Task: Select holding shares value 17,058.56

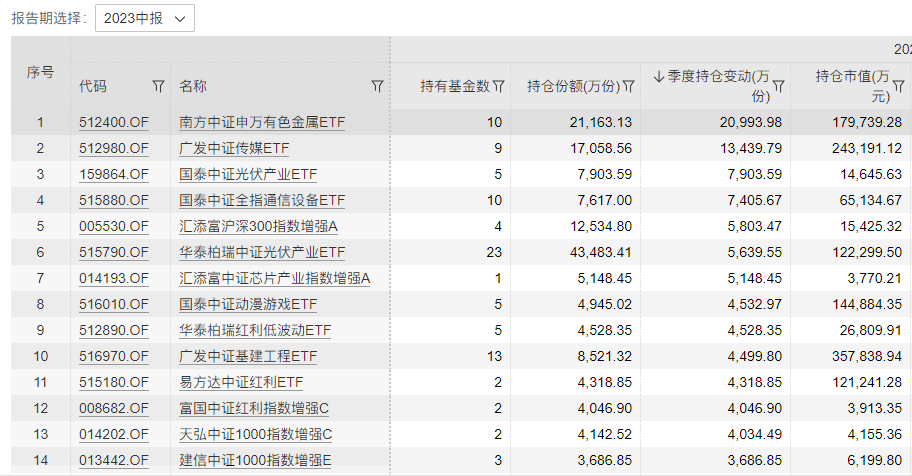Action: [601, 148]
